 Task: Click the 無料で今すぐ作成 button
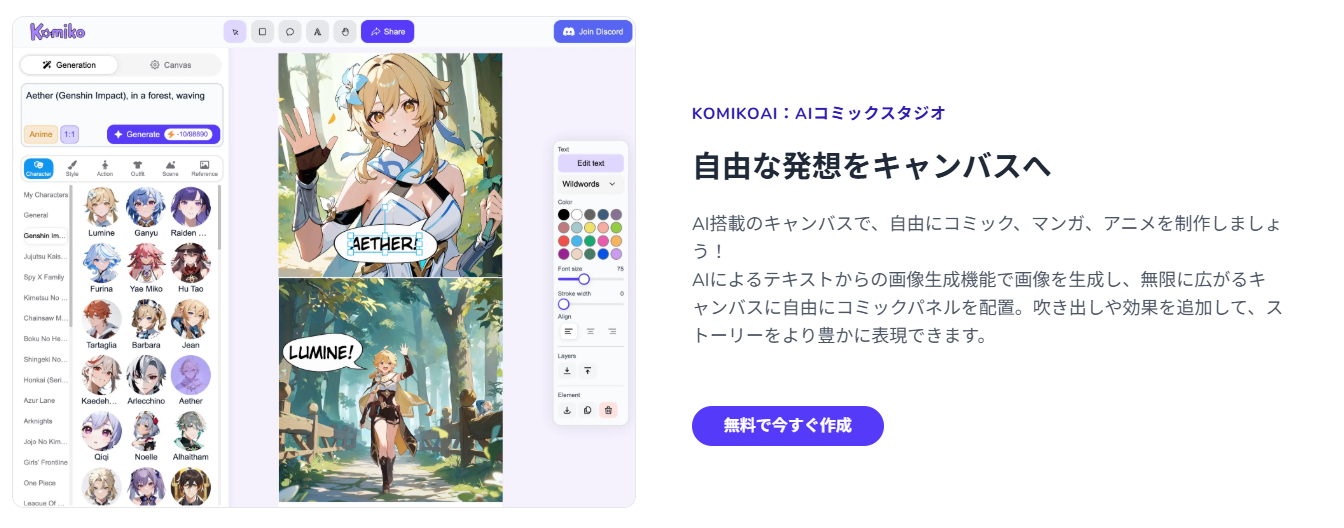(788, 426)
